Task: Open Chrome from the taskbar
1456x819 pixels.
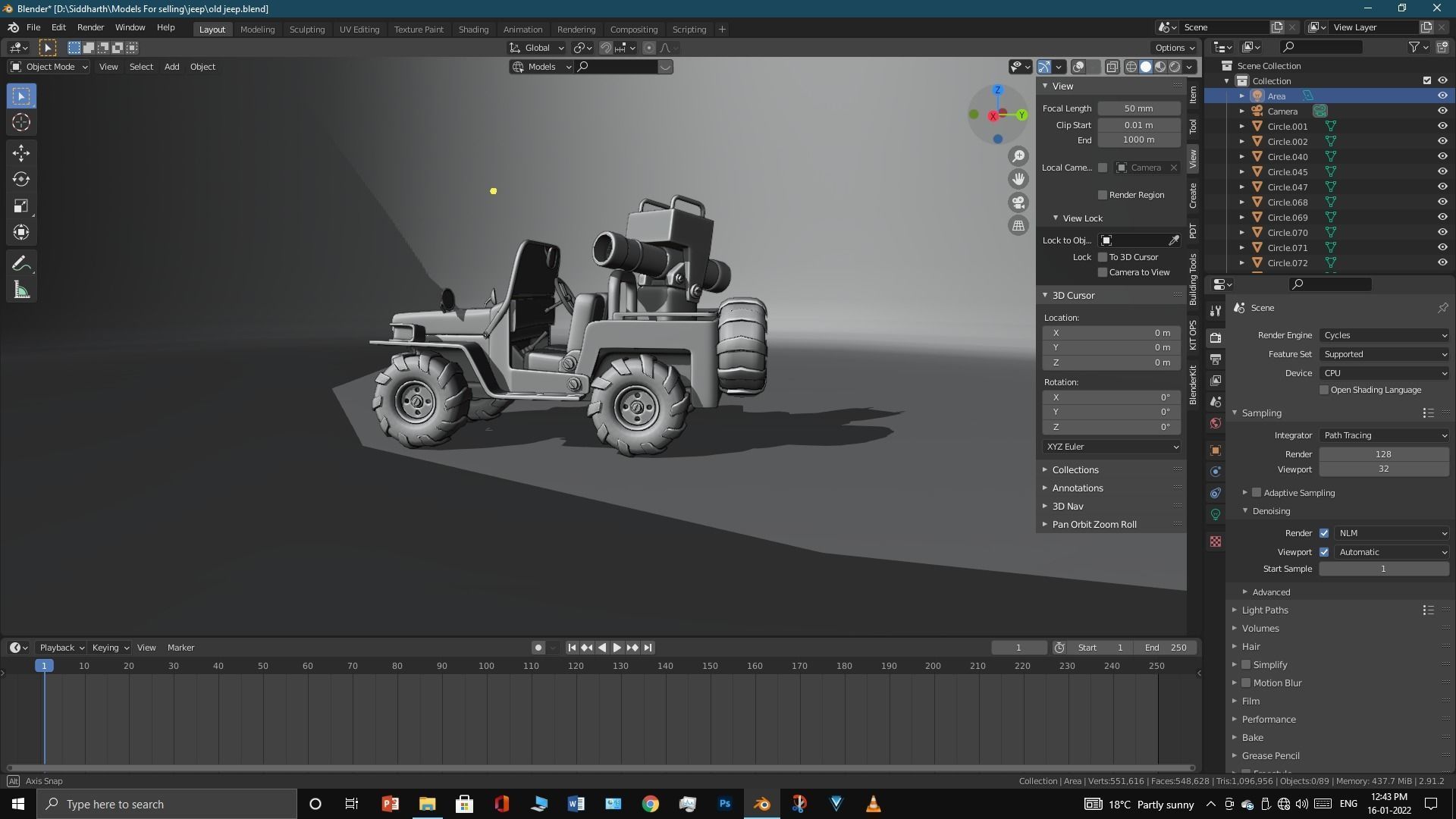Action: coord(651,804)
